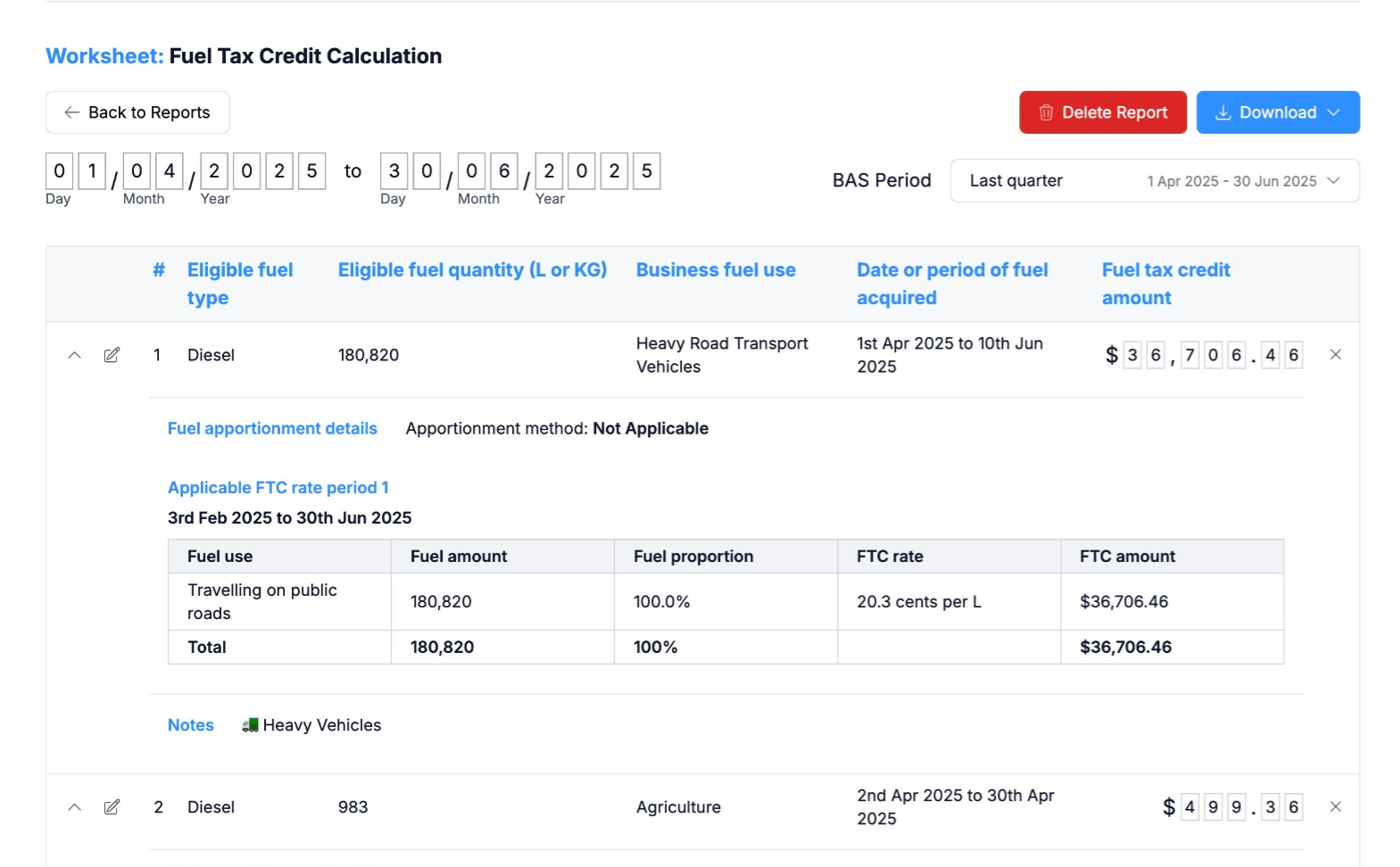The width and height of the screenshot is (1400, 867).
Task: Open Fuel apportionment details link
Action: (272, 429)
